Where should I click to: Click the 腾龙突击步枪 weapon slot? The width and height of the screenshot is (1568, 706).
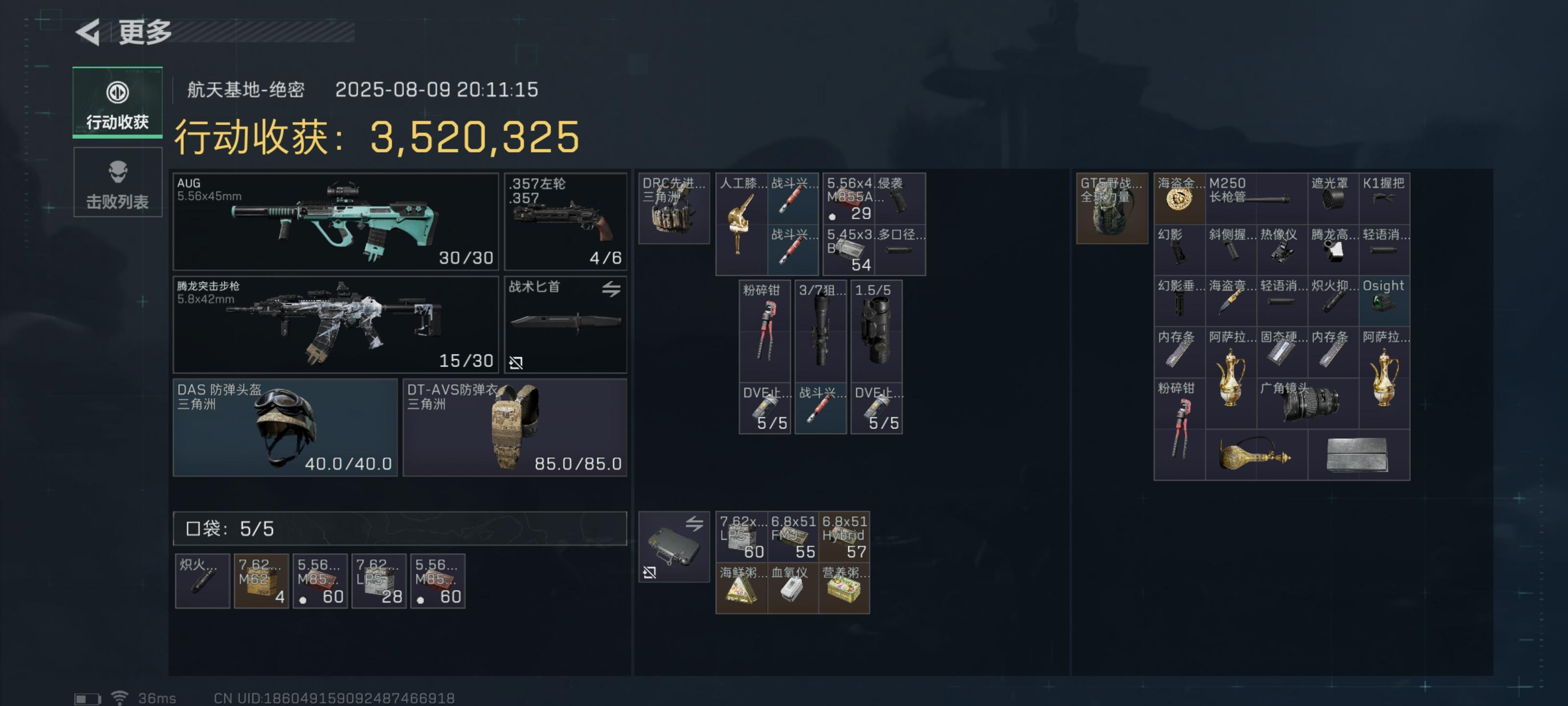coord(335,324)
